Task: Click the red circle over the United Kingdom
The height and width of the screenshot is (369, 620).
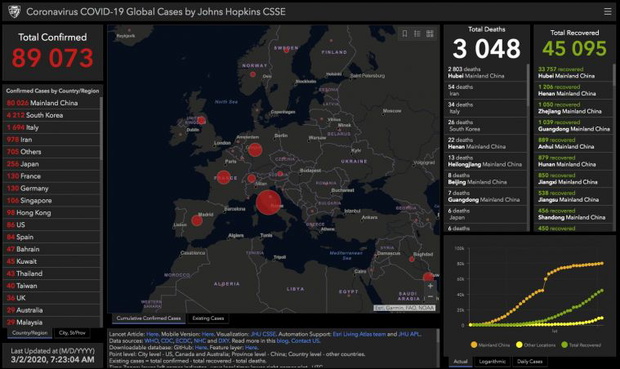Action: [201, 120]
